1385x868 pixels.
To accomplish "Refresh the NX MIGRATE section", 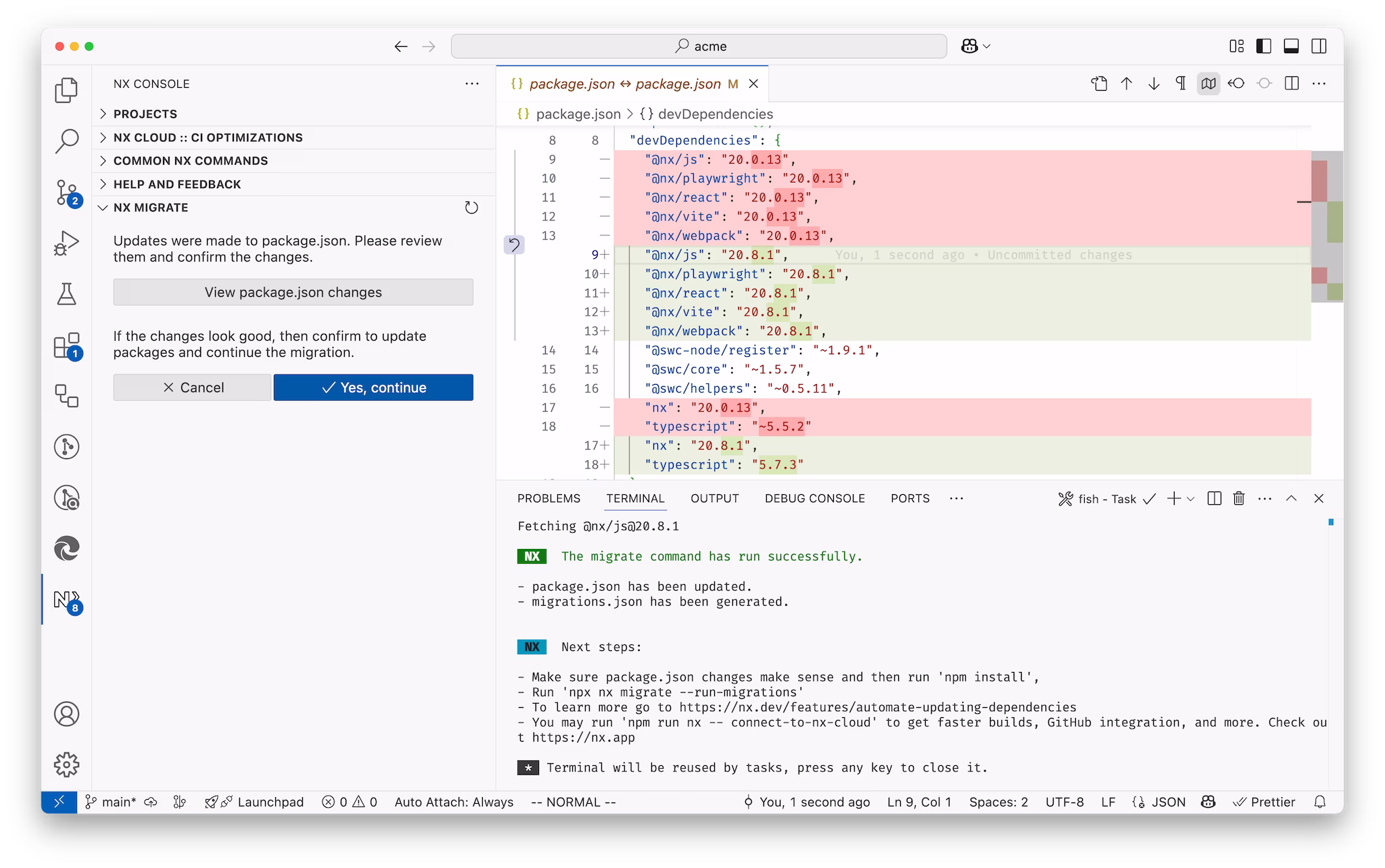I will click(471, 208).
